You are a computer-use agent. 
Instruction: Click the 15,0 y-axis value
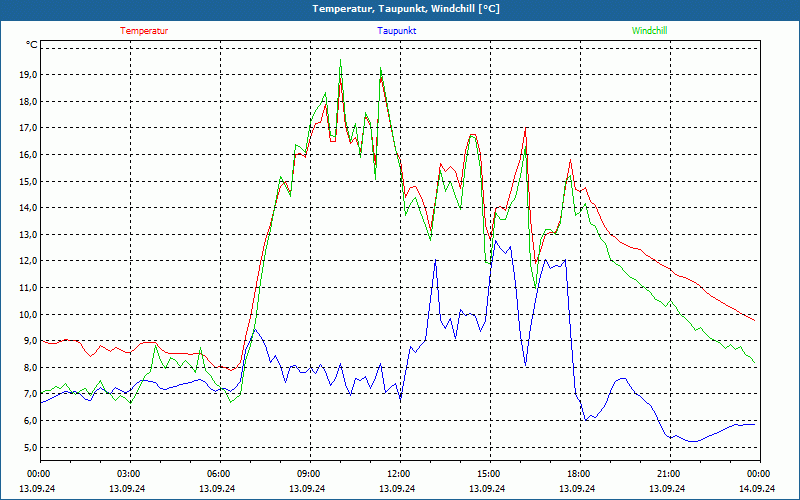coord(29,182)
